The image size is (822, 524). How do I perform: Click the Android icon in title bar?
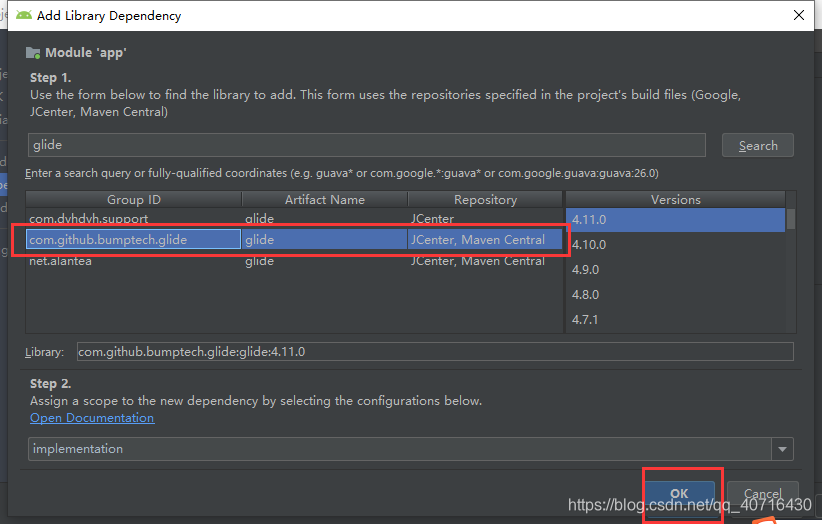[24, 15]
